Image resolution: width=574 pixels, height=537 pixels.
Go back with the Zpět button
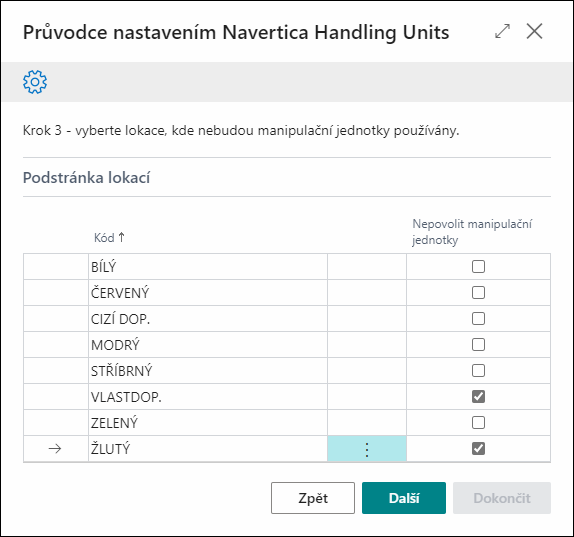[x=313, y=498]
